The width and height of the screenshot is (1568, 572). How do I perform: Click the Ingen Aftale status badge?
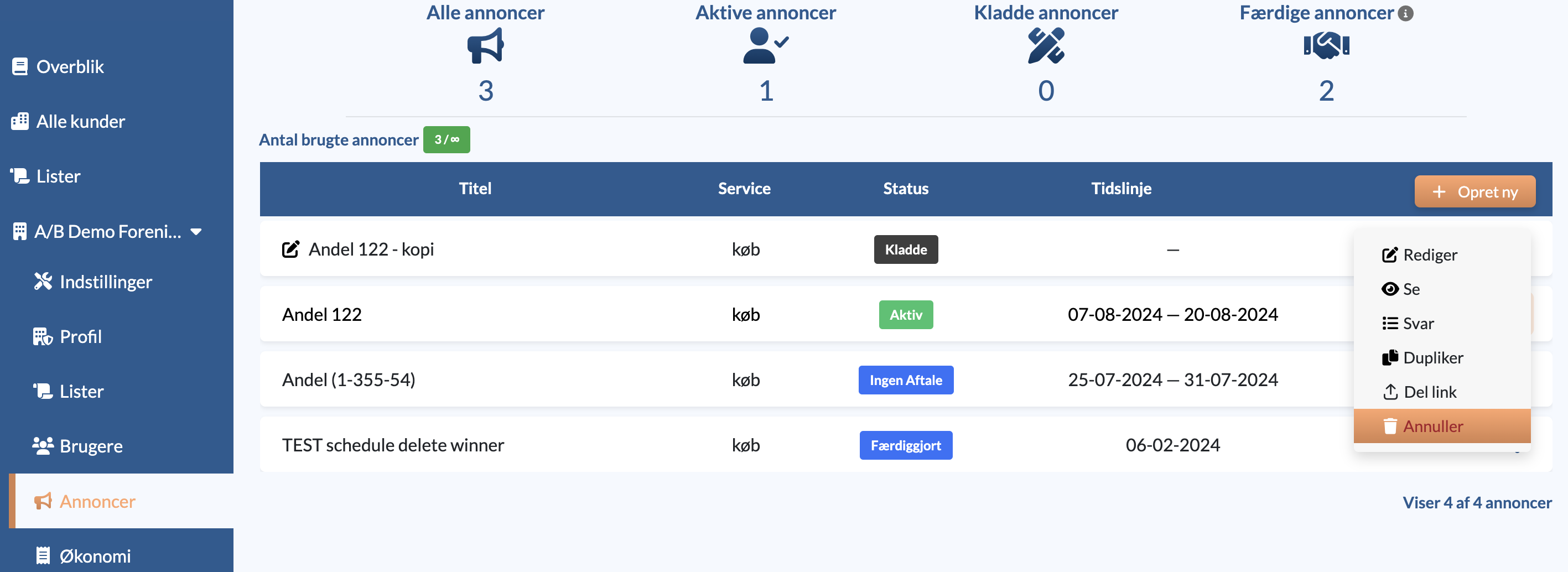[906, 381]
